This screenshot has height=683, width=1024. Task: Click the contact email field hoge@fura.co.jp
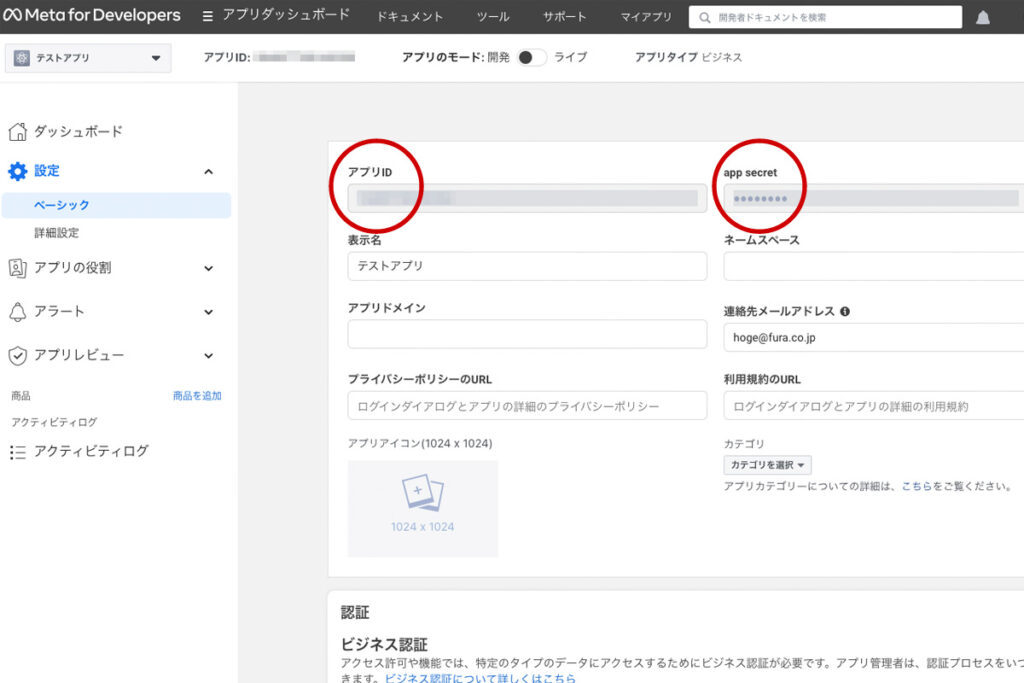tap(874, 338)
